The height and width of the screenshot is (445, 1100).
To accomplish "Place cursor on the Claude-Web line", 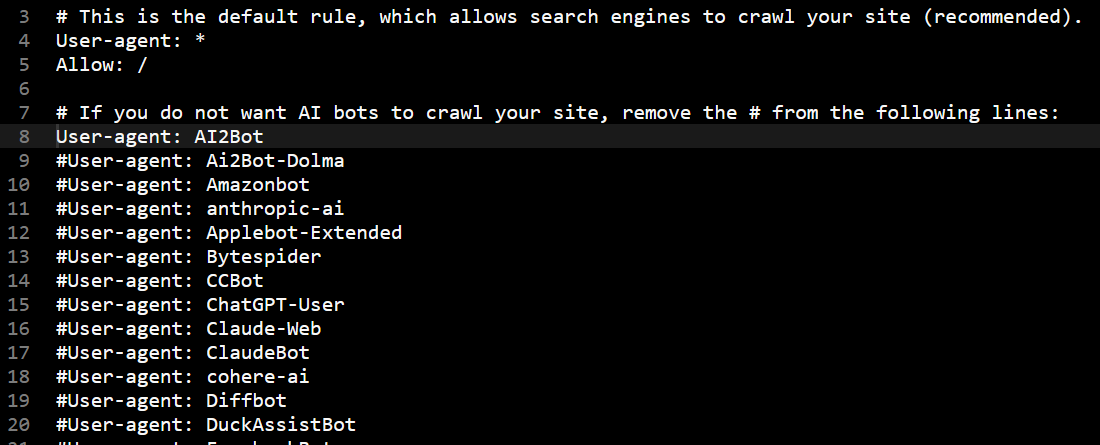I will pyautogui.click(x=188, y=329).
